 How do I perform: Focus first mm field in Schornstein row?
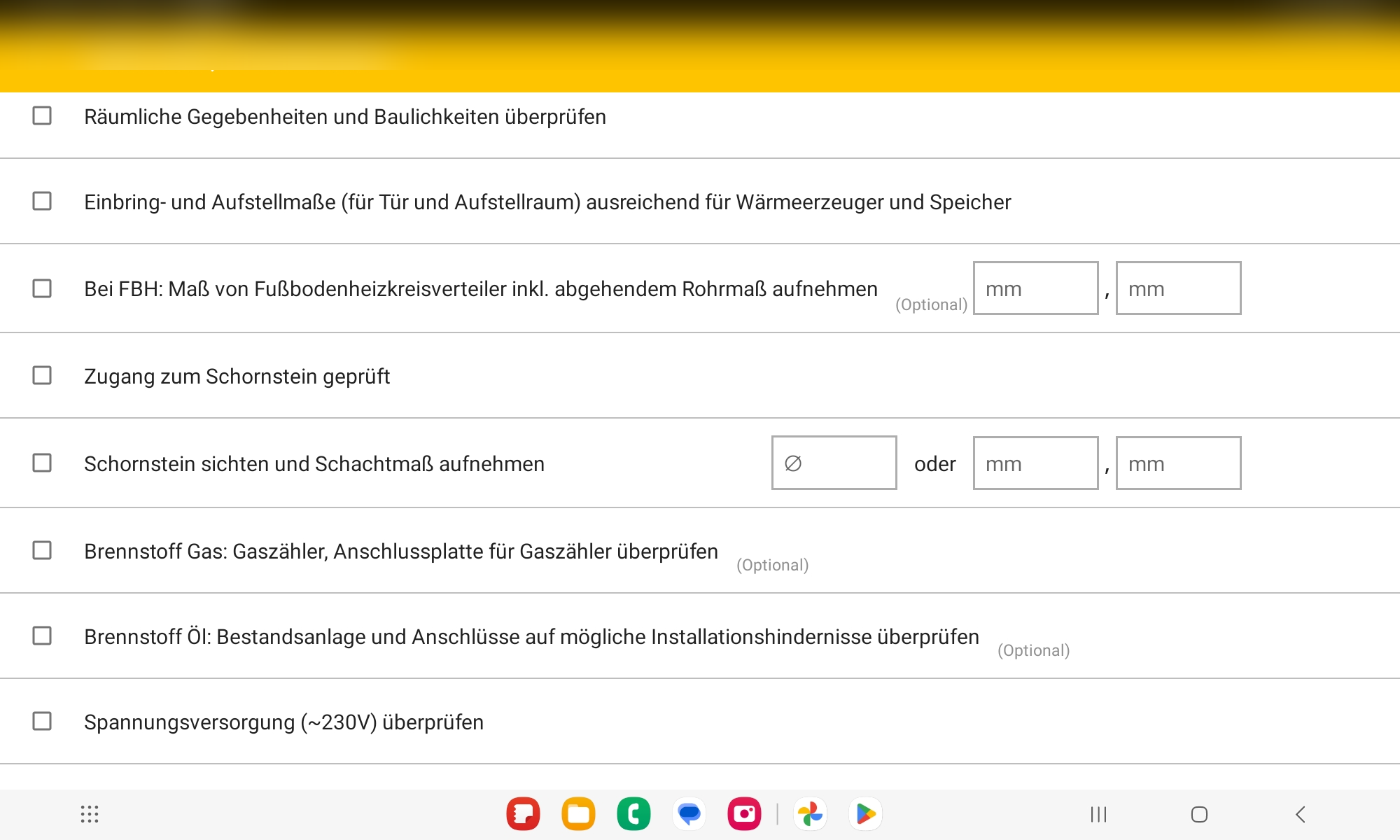tap(1035, 463)
